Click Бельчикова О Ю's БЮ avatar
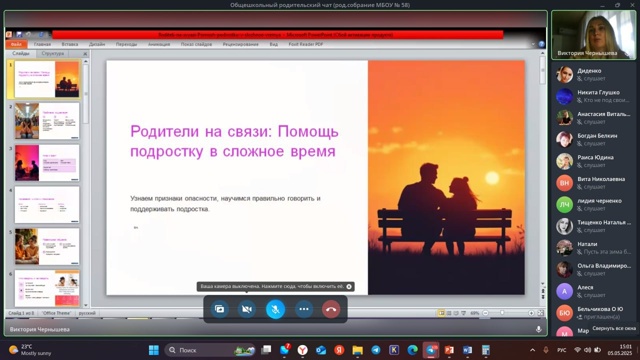The width and height of the screenshot is (640, 360). tap(564, 313)
